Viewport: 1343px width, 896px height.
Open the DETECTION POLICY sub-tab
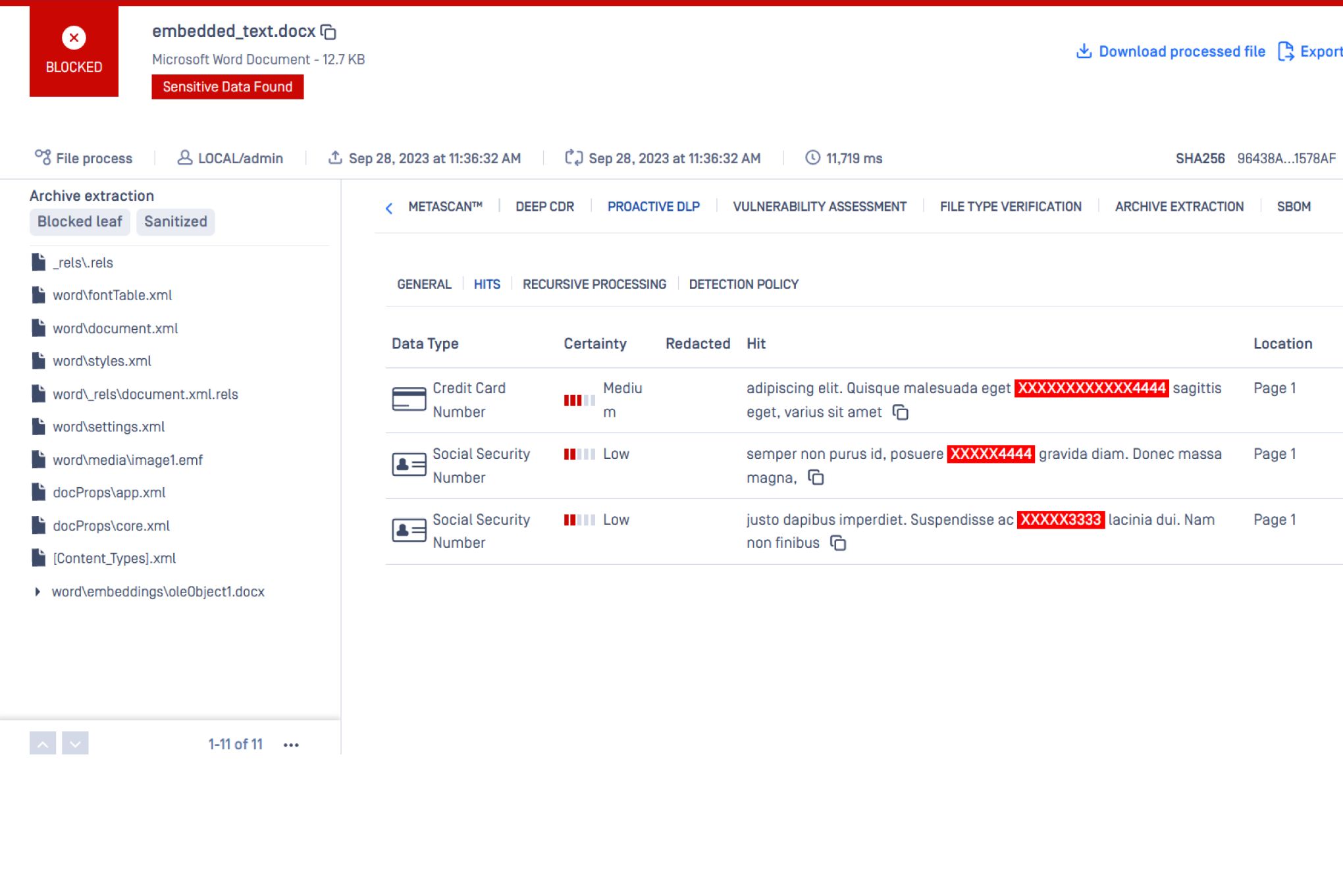(743, 284)
